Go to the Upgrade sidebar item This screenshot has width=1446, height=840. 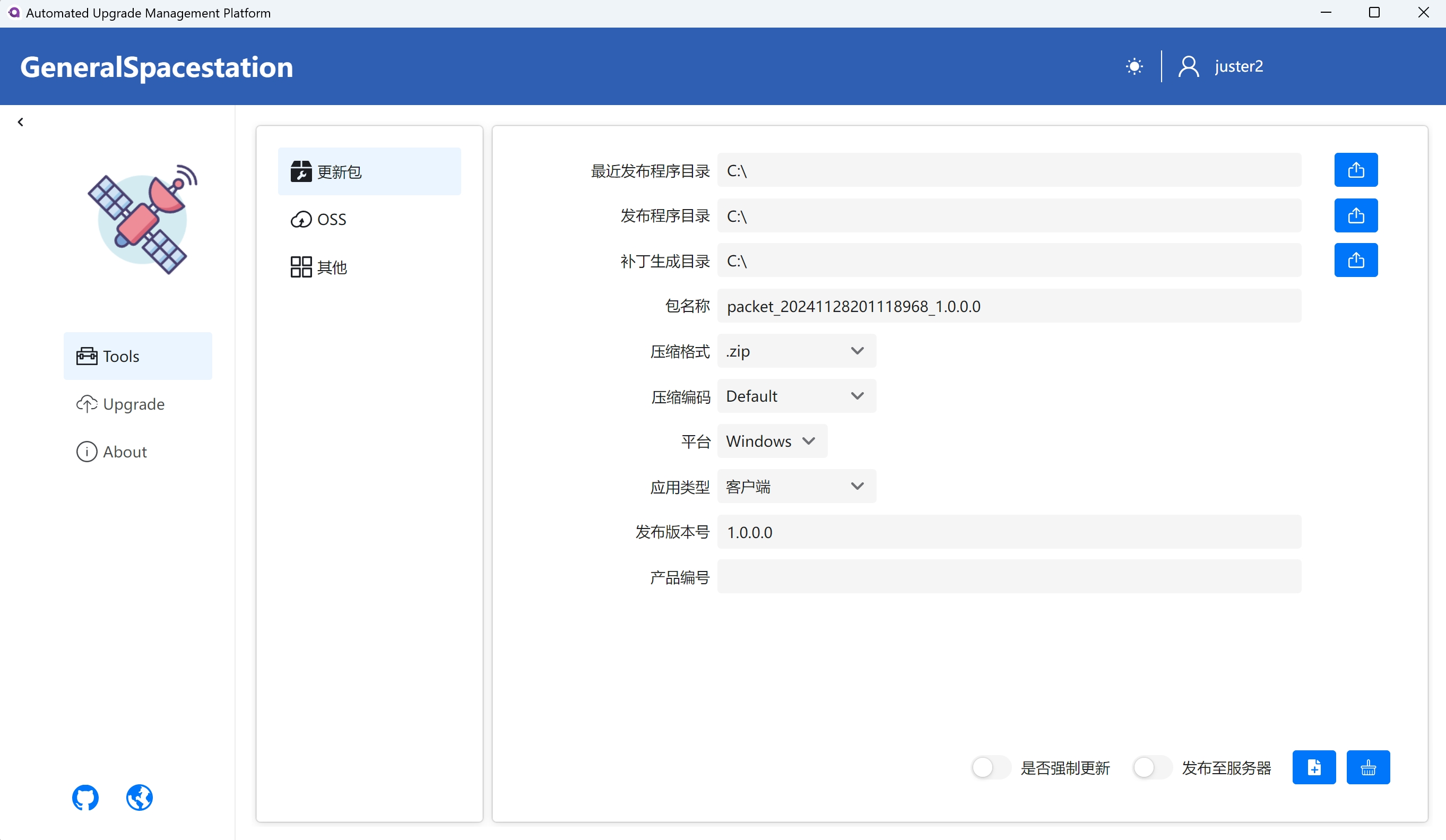pos(138,404)
